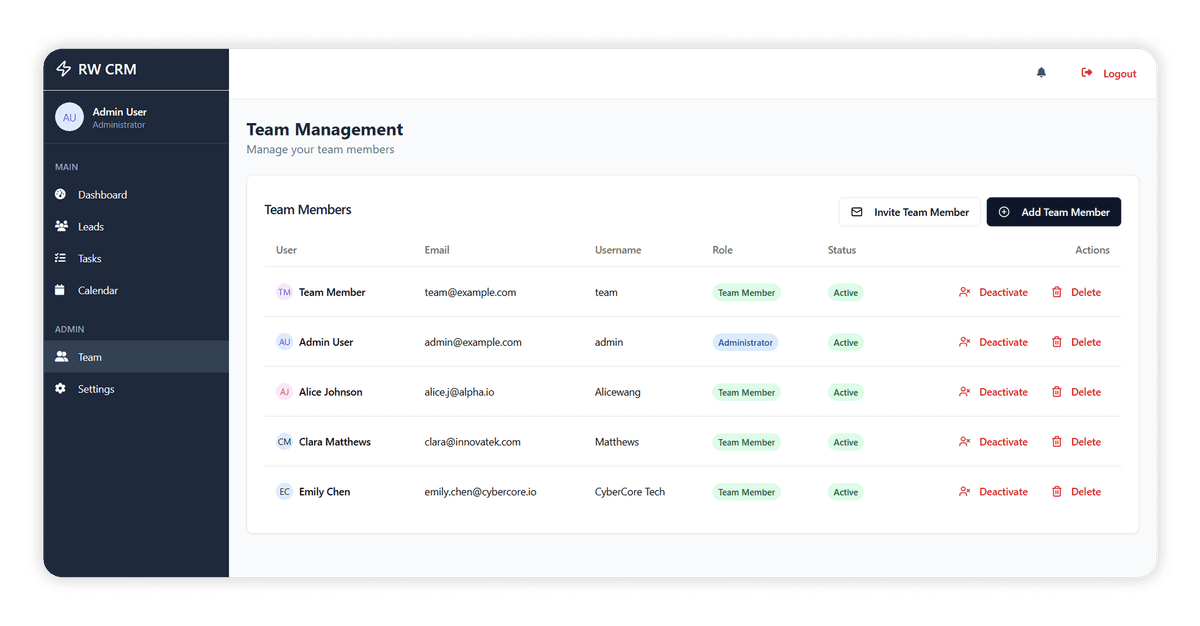The image size is (1200, 626).
Task: Click the Active status badge for Clara Matthews
Action: (x=846, y=442)
